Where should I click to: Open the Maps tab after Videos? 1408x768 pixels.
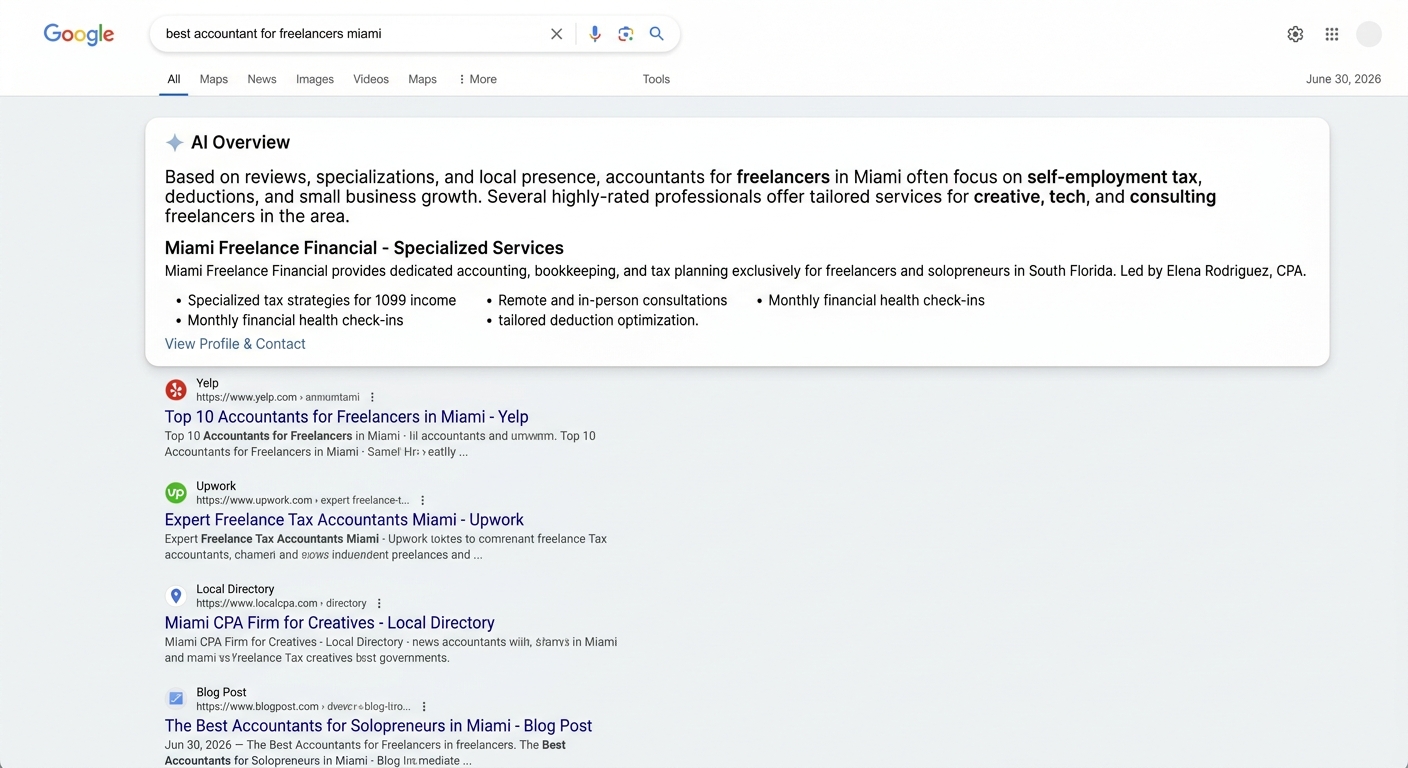pyautogui.click(x=423, y=79)
